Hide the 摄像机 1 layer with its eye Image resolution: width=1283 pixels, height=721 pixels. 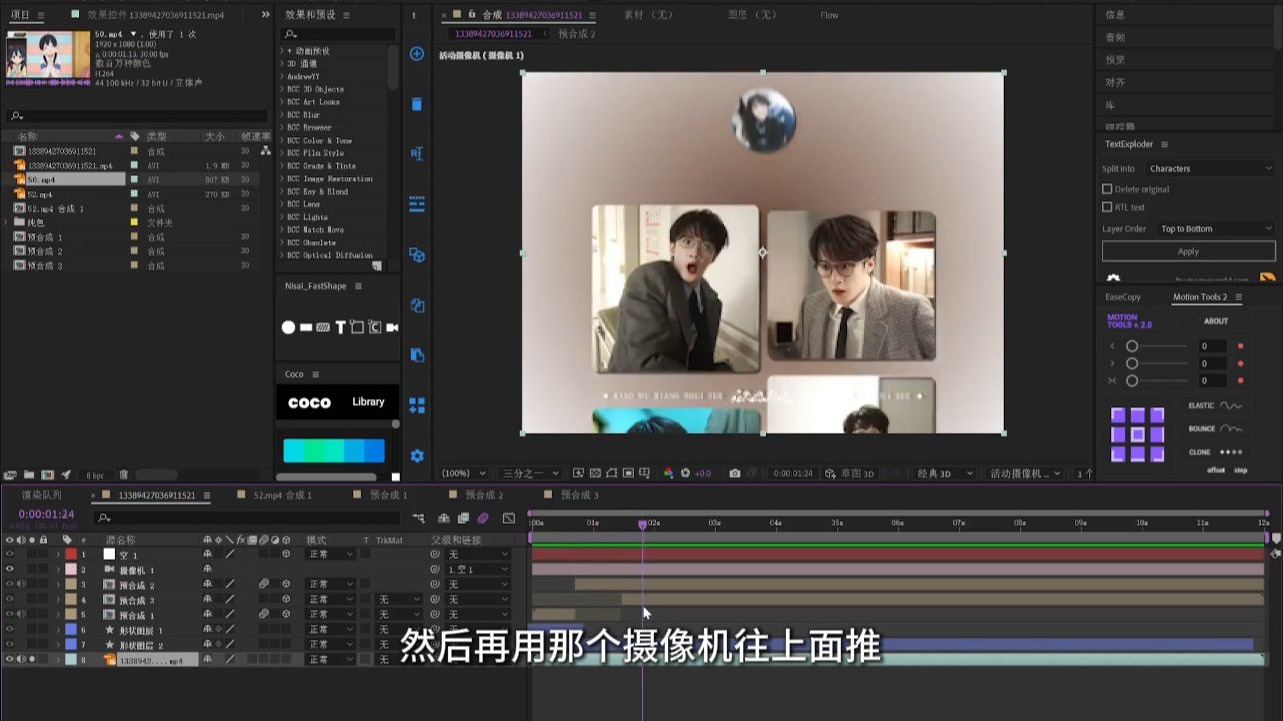[10, 569]
